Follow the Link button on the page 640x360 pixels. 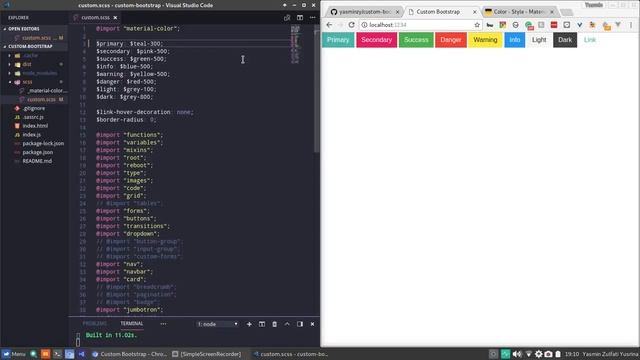click(589, 40)
